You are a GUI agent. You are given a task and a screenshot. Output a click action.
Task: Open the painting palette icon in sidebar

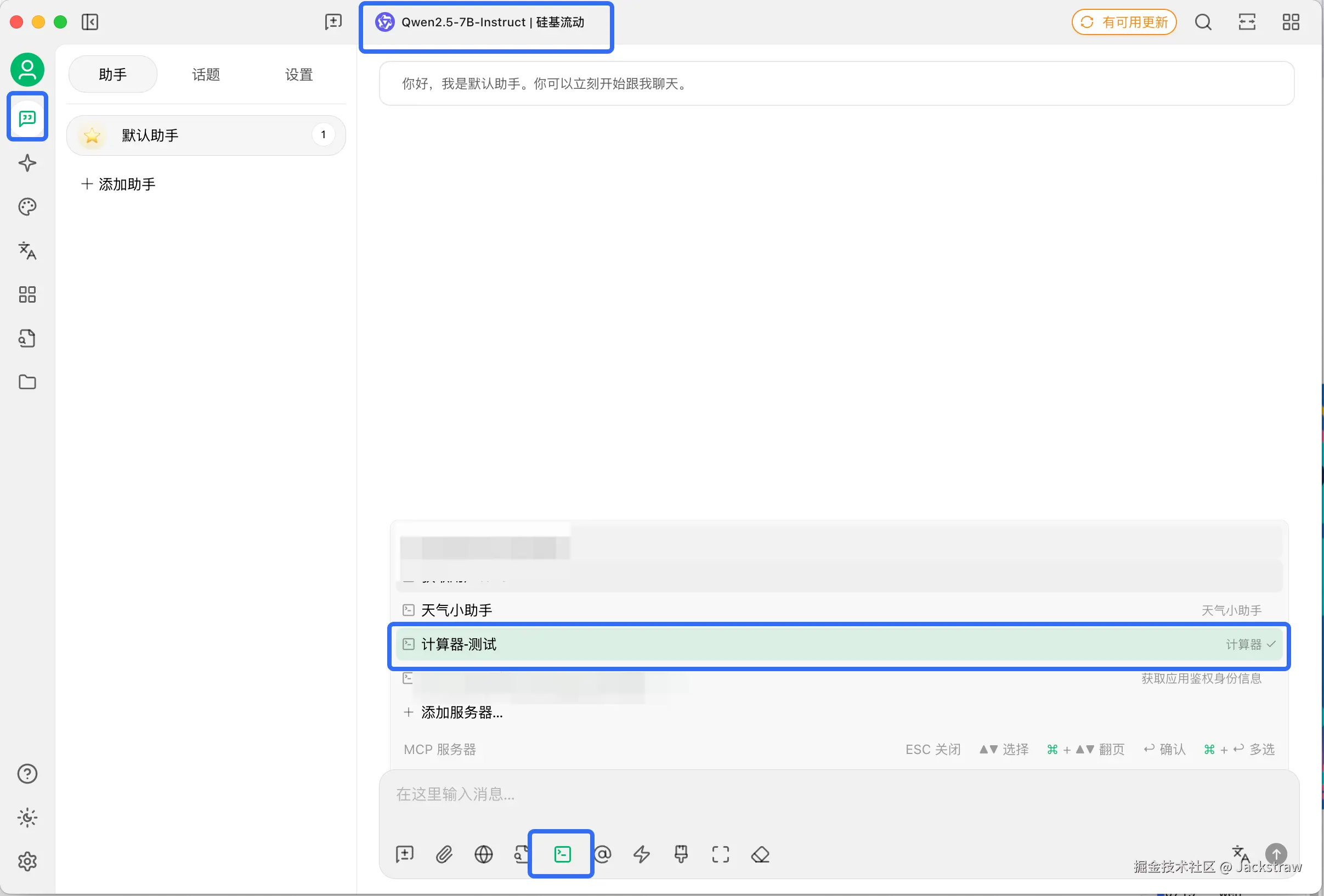click(x=27, y=207)
